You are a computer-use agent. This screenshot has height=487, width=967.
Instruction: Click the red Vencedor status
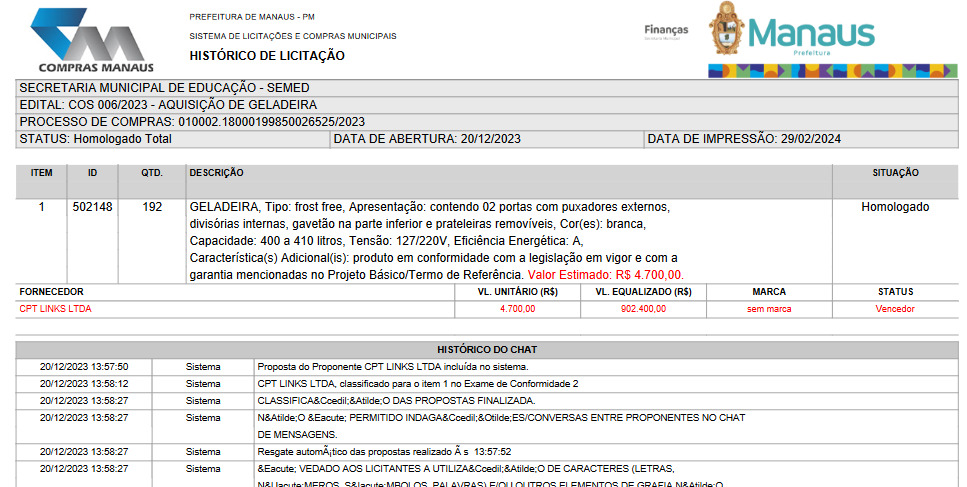[895, 309]
